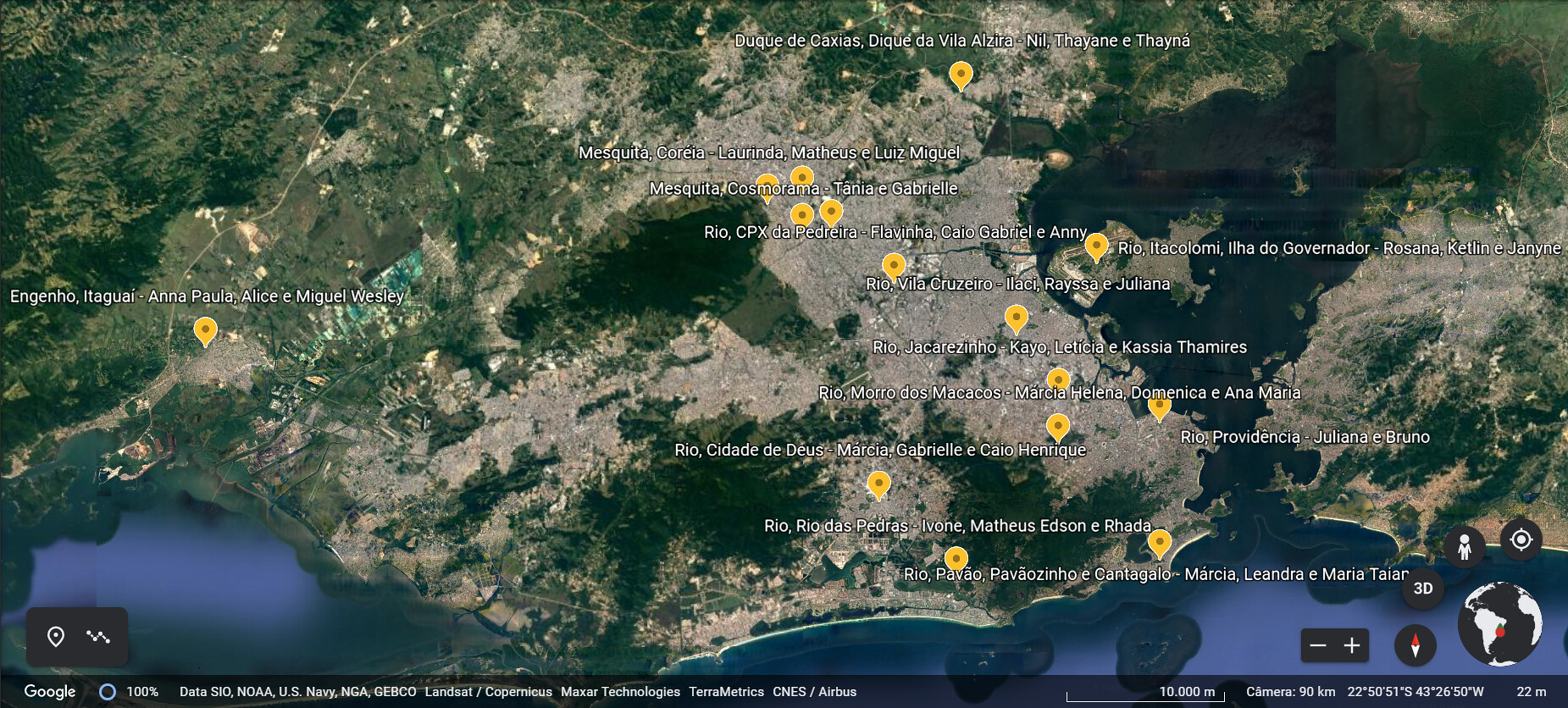Click the Google logo
Screen dimensions: 1568x708
click(50, 692)
